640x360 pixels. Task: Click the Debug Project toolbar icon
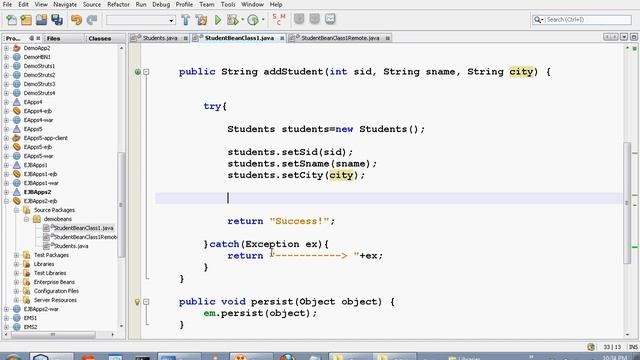pyautogui.click(x=233, y=20)
